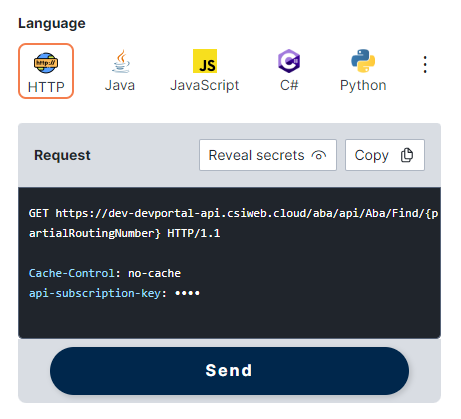Select the C# text label

(289, 85)
